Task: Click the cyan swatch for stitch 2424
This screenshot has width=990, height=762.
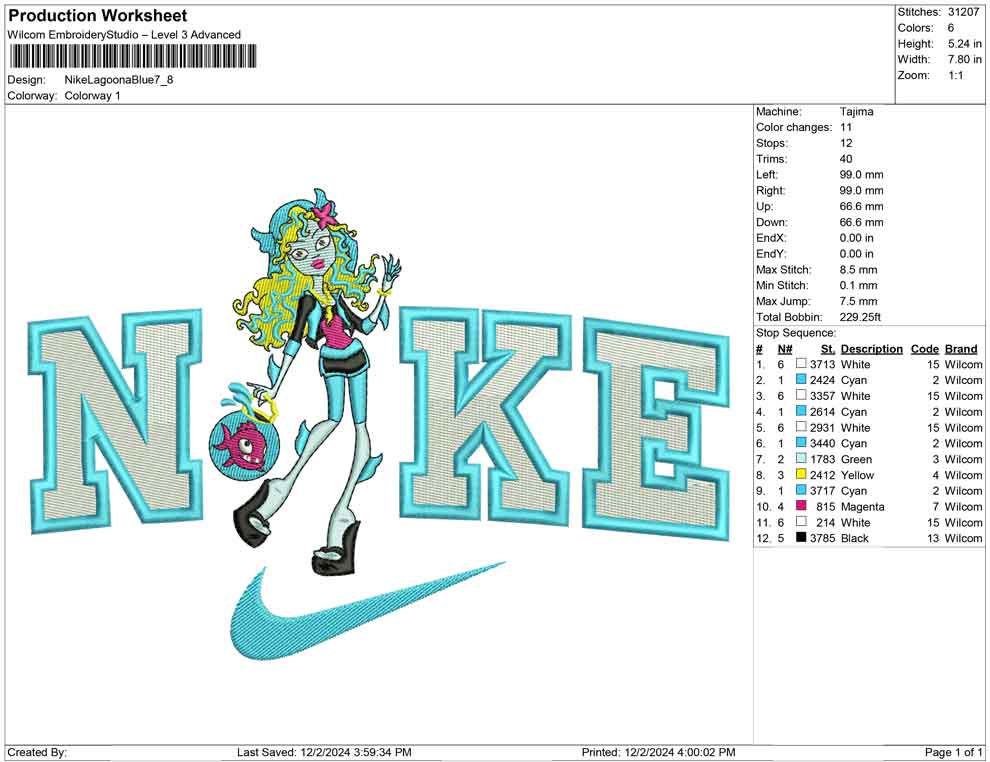Action: [801, 379]
